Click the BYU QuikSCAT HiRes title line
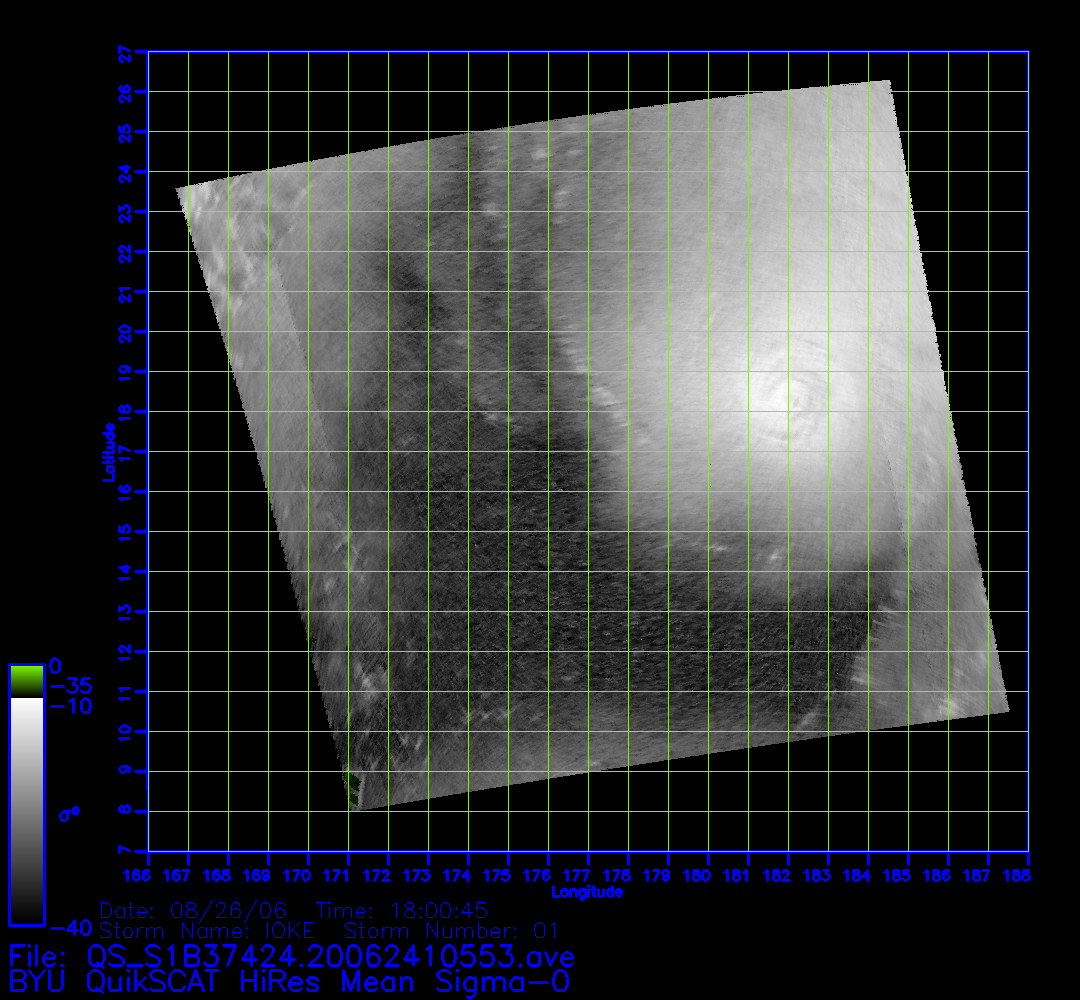 289,982
